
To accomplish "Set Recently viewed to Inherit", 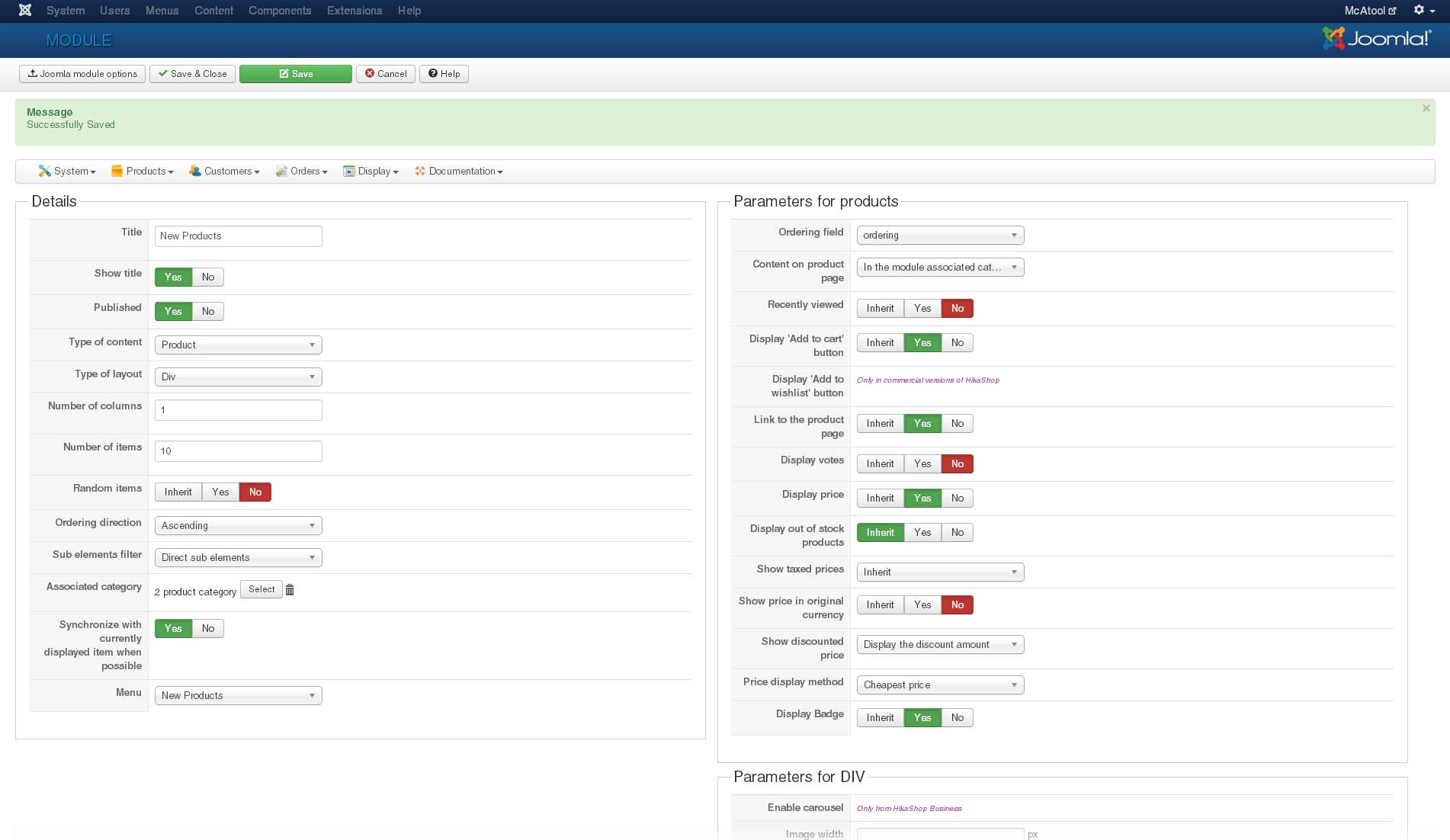I will click(x=881, y=308).
